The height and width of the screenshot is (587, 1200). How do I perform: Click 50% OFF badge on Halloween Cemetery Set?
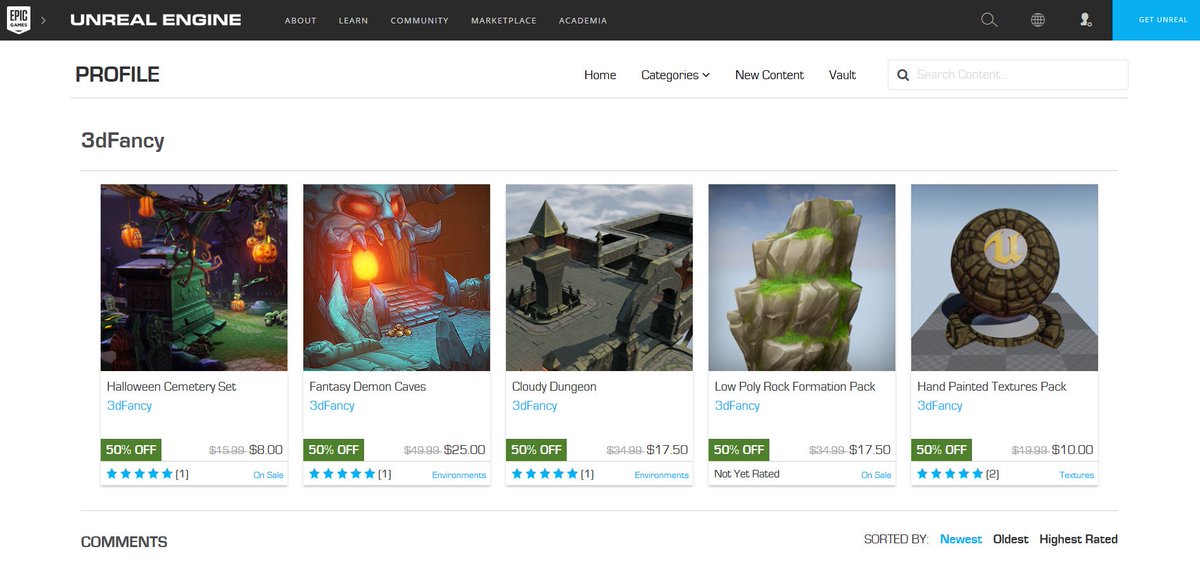tap(131, 450)
